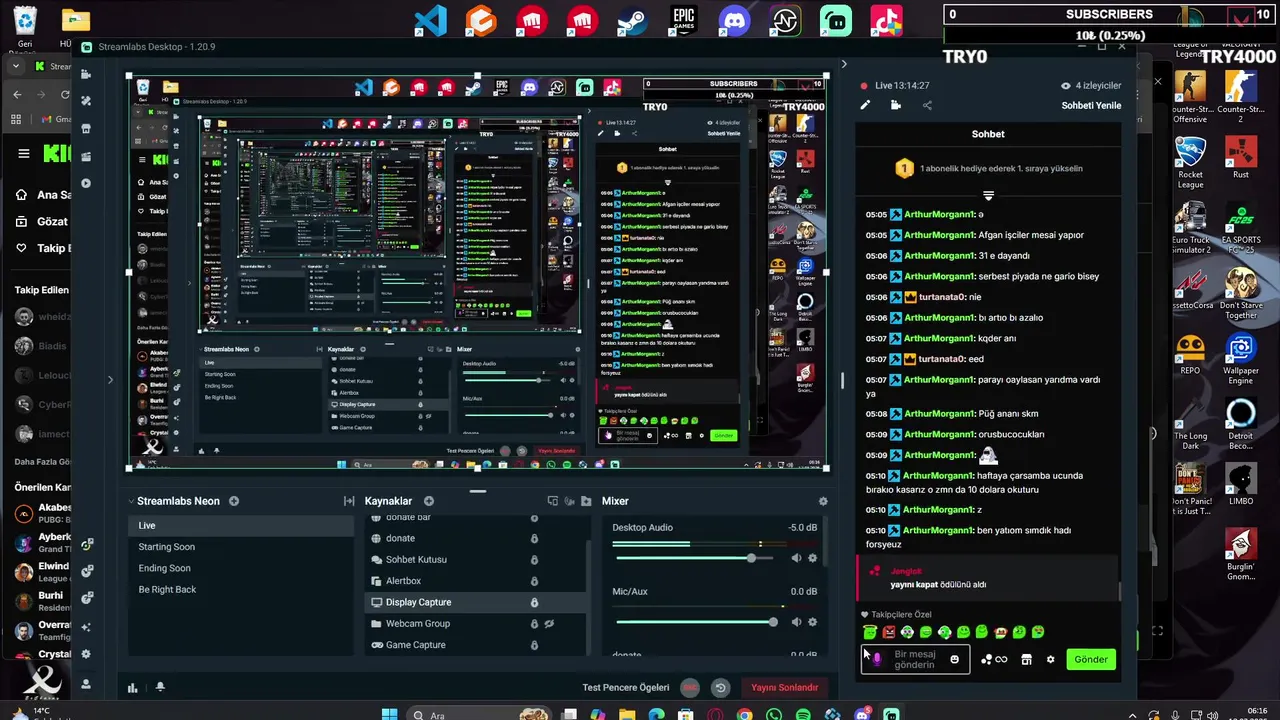Click the Yayını Sonlandır end stream button
The height and width of the screenshot is (720, 1280).
(x=785, y=687)
